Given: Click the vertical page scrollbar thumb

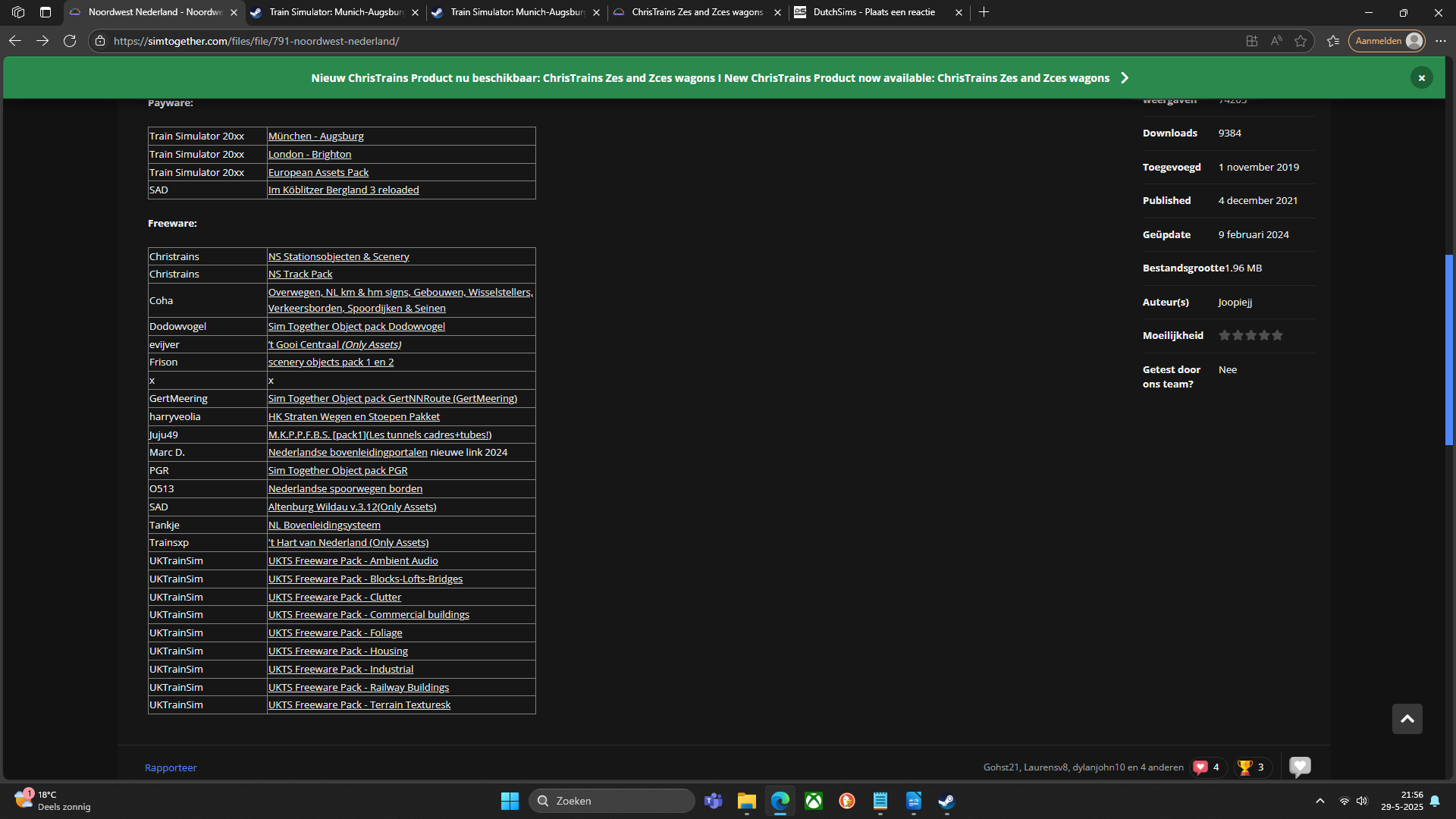Looking at the screenshot, I should (1448, 350).
